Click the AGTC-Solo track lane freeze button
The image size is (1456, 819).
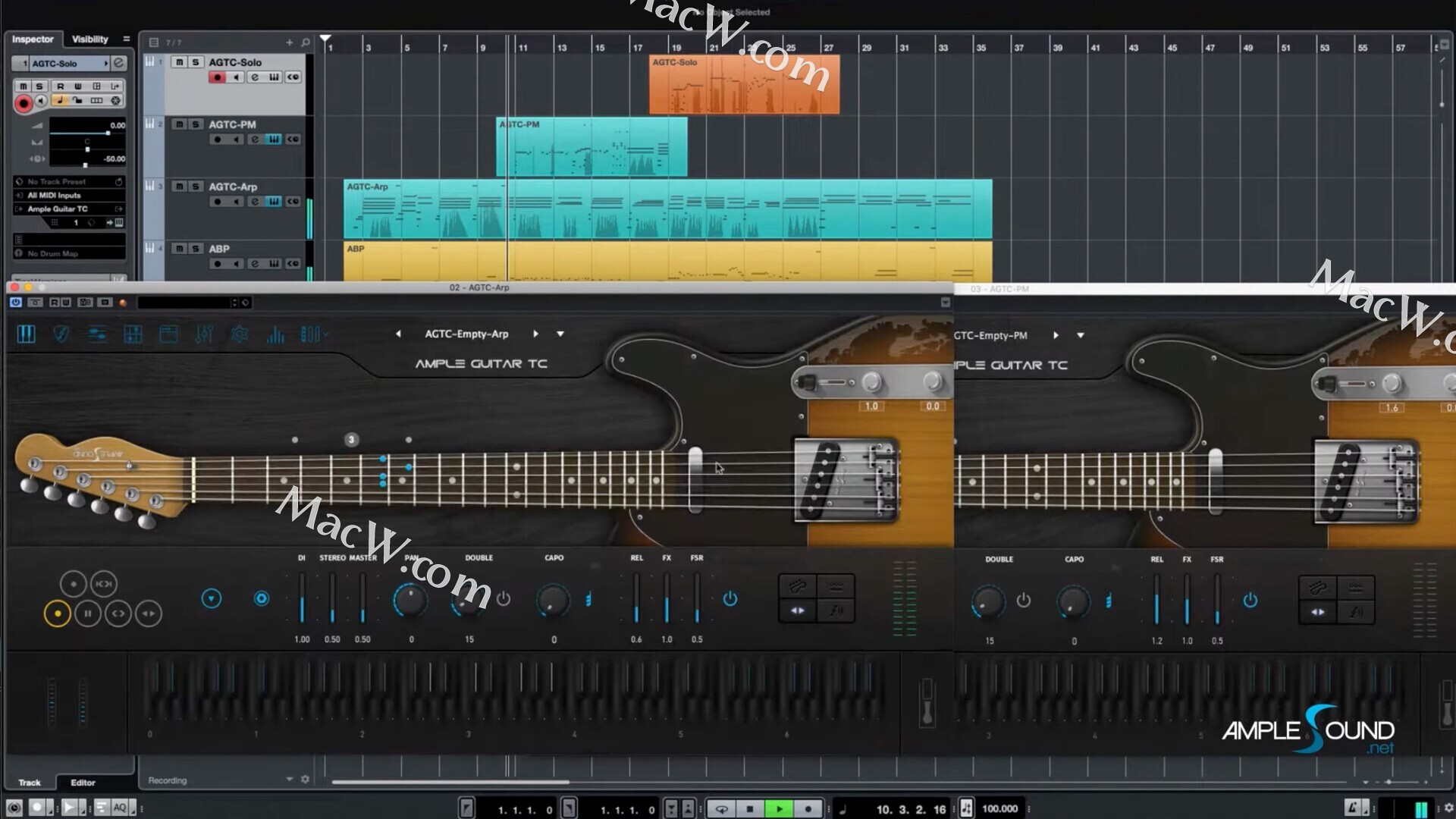(293, 77)
